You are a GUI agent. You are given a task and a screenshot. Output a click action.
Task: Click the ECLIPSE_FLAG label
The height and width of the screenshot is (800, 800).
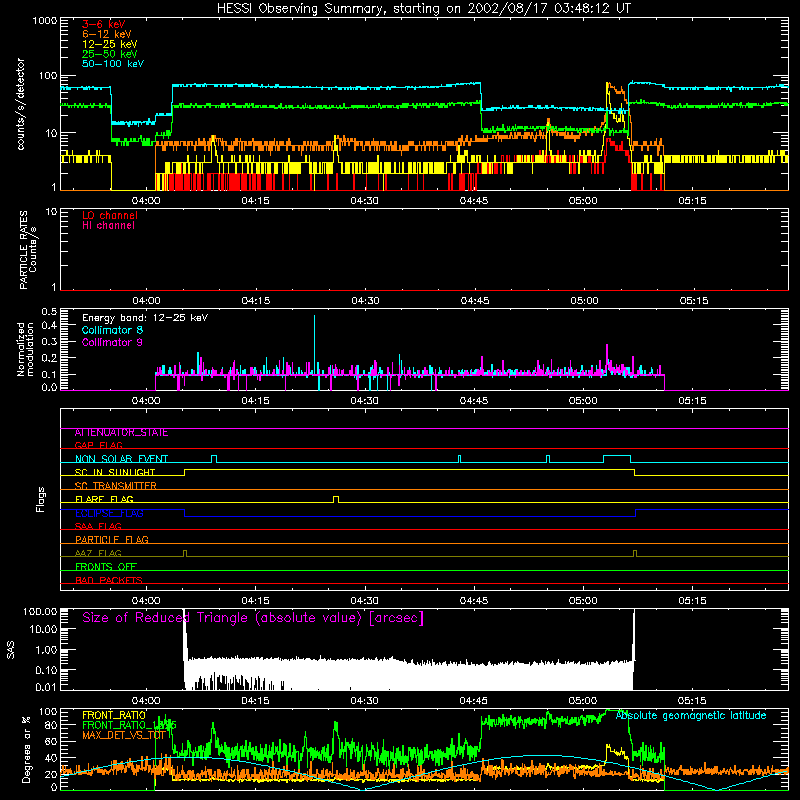pos(109,513)
